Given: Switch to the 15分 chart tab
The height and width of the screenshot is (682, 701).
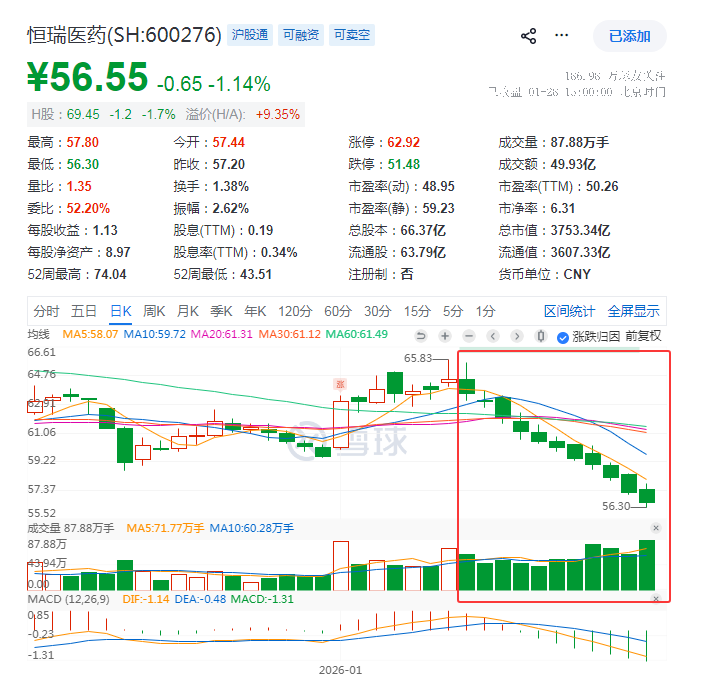Looking at the screenshot, I should tap(418, 311).
